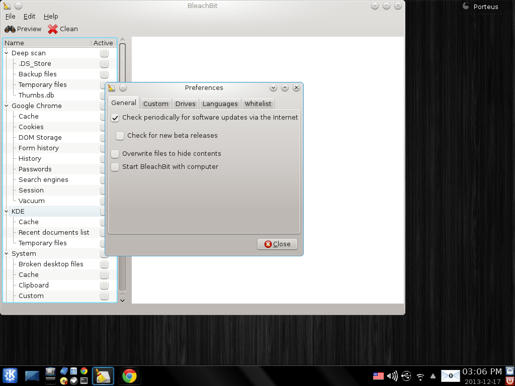Image resolution: width=515 pixels, height=386 pixels.
Task: Click the Porteus desktop widget icon
Action: click(x=466, y=6)
